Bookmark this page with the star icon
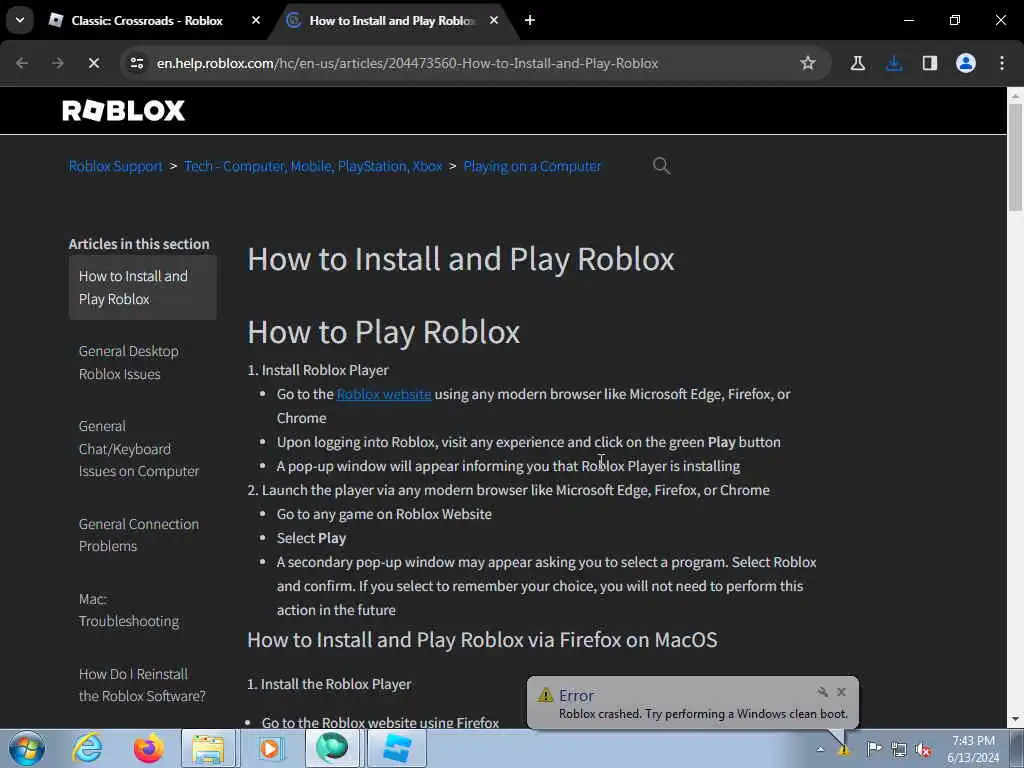The image size is (1024, 768). coord(808,63)
